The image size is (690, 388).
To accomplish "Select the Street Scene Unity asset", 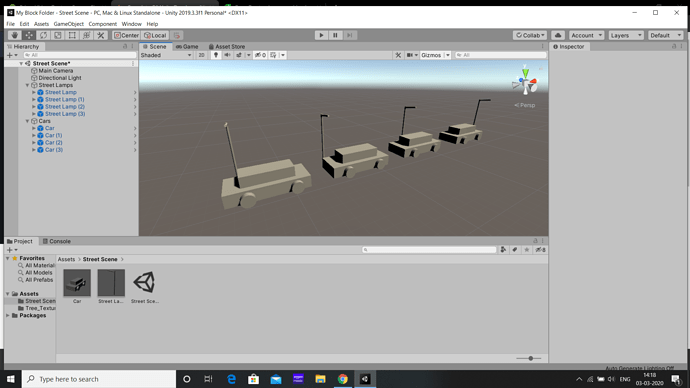I will (145, 287).
